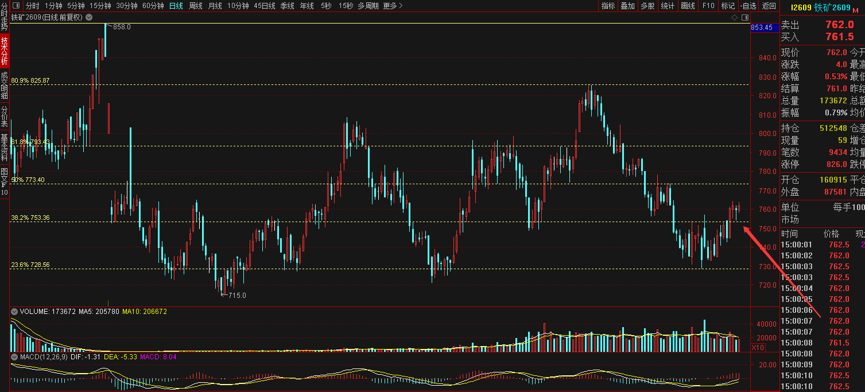Click the 15:00:01 tick row

(822, 245)
